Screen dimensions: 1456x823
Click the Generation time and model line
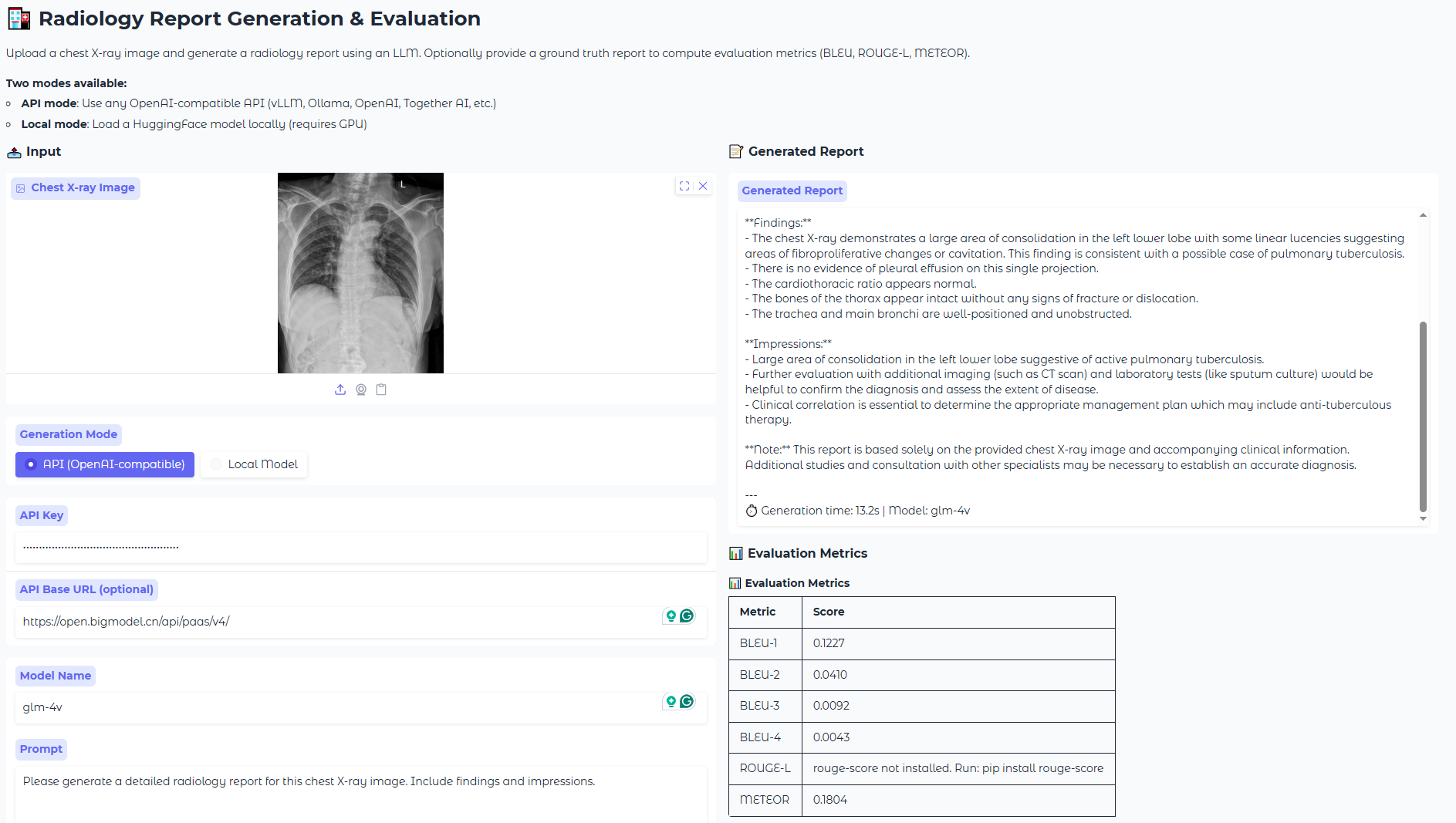[857, 511]
